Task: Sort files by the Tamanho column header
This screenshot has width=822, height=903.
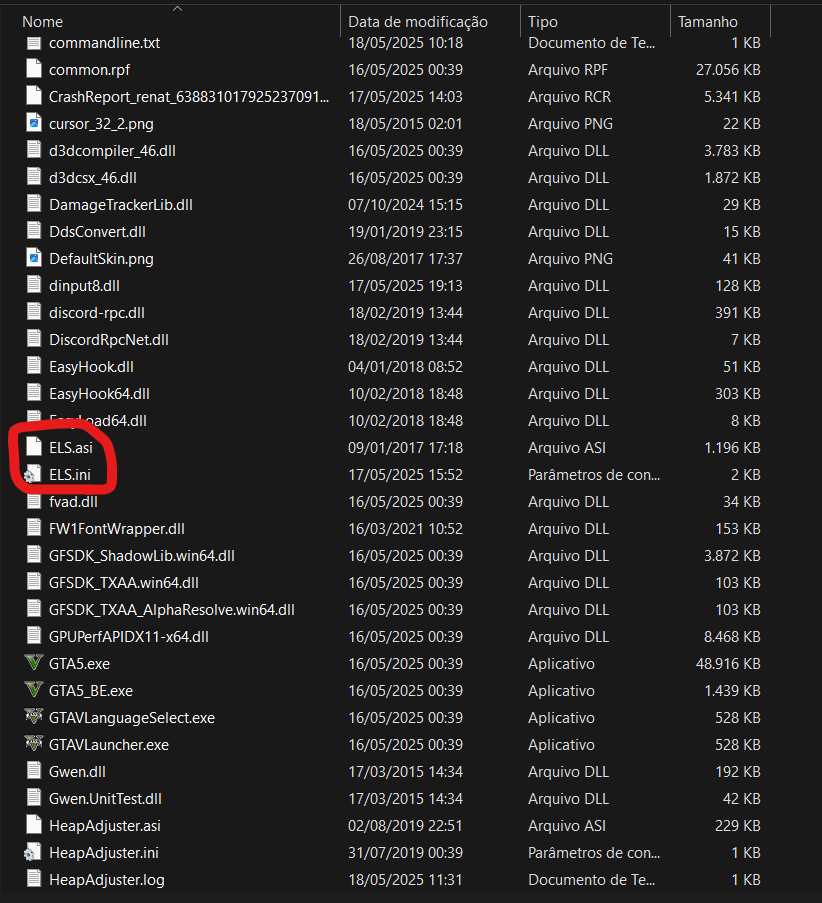Action: click(x=707, y=22)
